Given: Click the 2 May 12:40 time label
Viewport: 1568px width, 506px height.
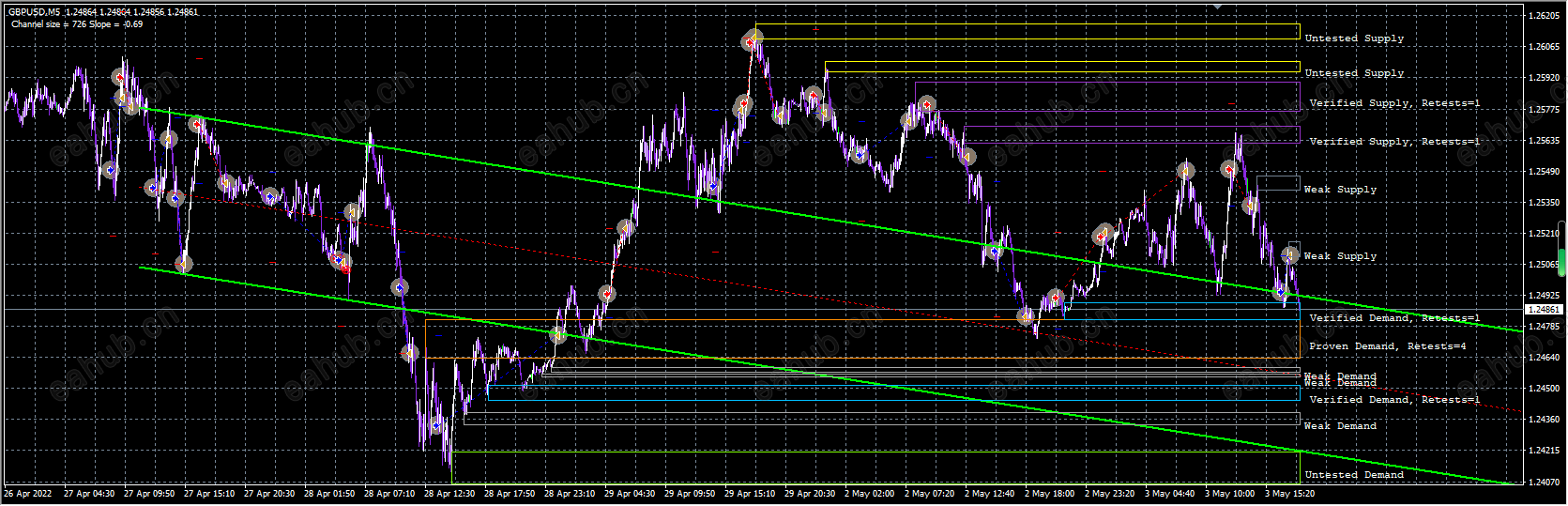Looking at the screenshot, I should pos(989,494).
